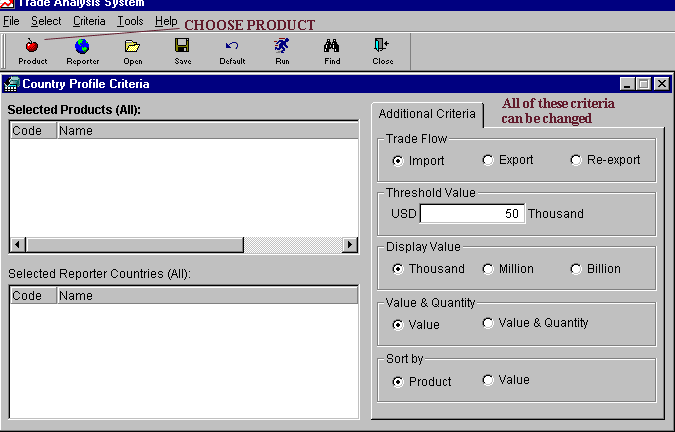Select the Export trade flow option

coord(488,160)
